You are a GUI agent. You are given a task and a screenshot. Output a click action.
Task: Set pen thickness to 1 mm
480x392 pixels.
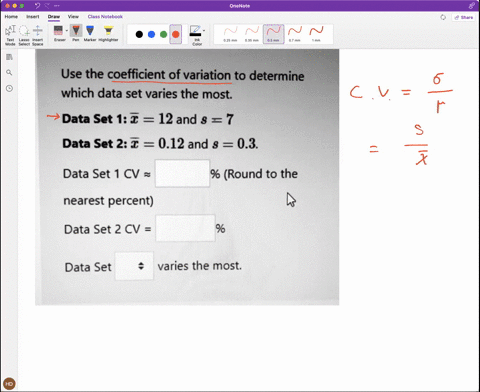pyautogui.click(x=316, y=34)
